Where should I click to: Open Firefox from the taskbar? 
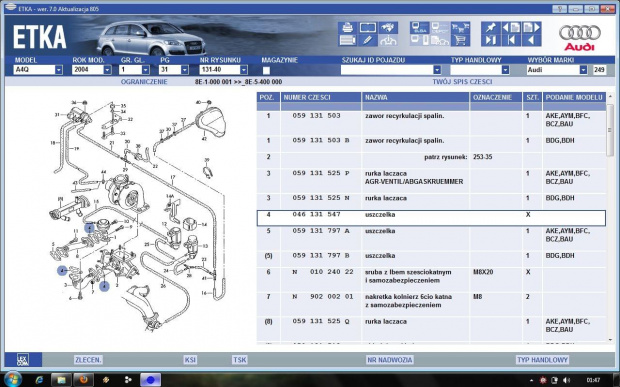coord(83,380)
